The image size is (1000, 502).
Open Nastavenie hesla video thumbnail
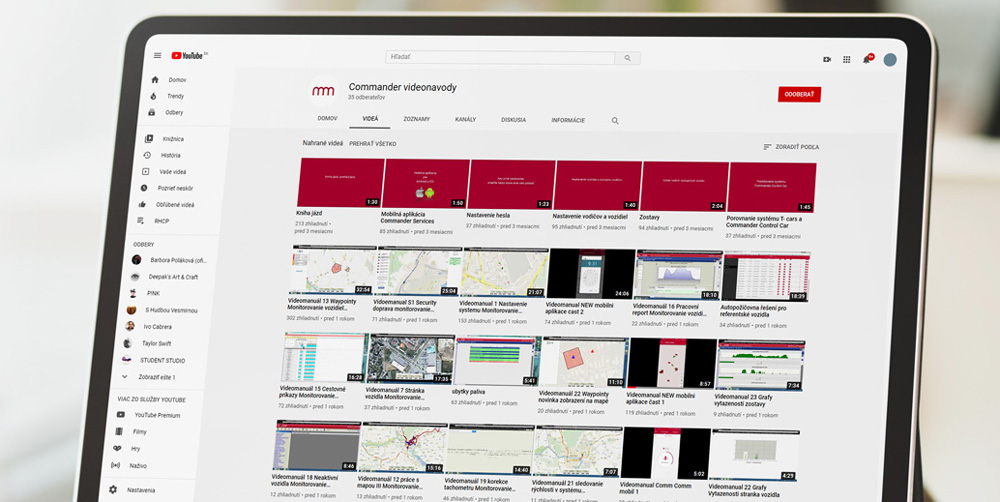point(511,185)
